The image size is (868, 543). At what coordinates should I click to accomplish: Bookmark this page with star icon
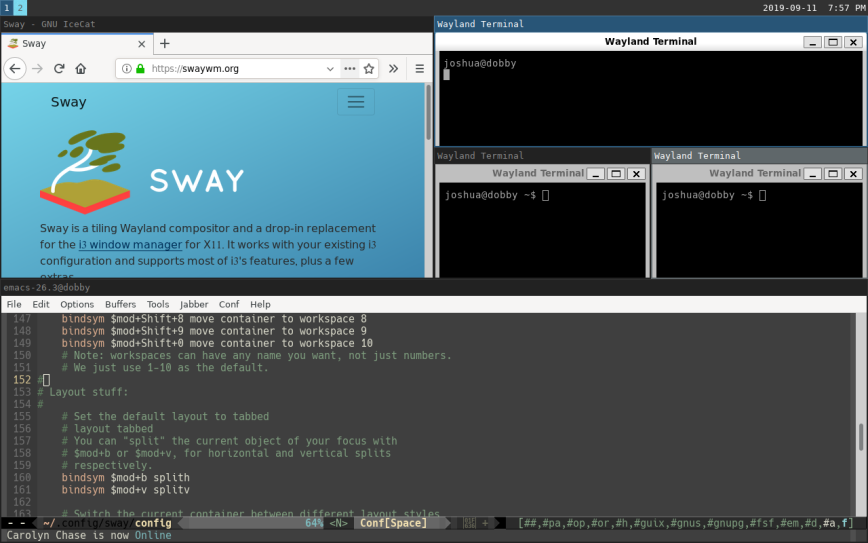pos(369,69)
